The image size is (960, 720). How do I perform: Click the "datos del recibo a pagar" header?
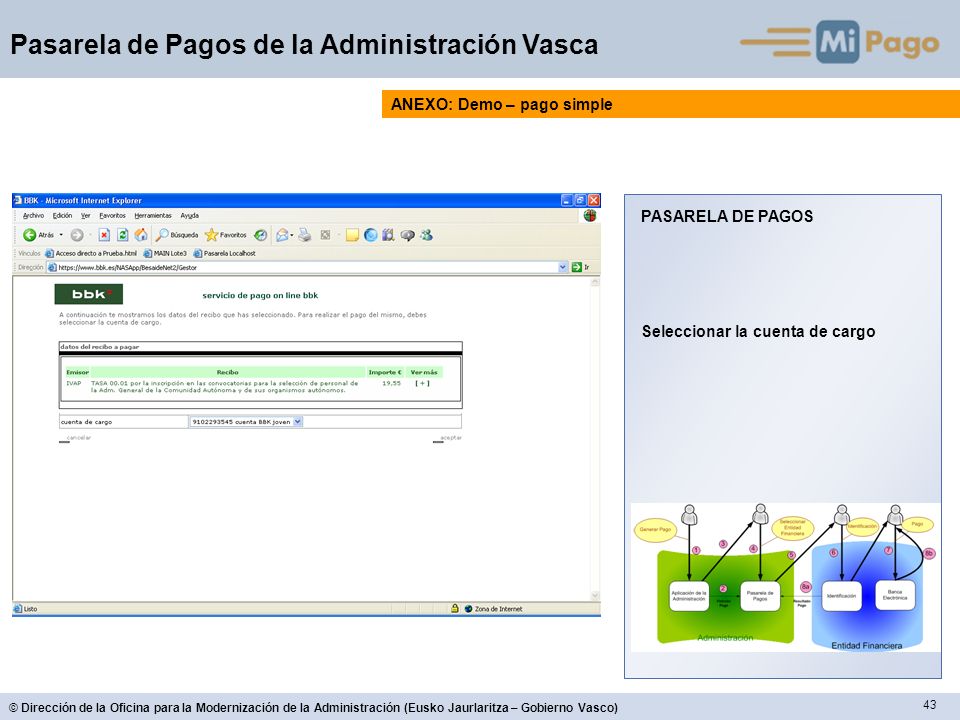(x=100, y=347)
